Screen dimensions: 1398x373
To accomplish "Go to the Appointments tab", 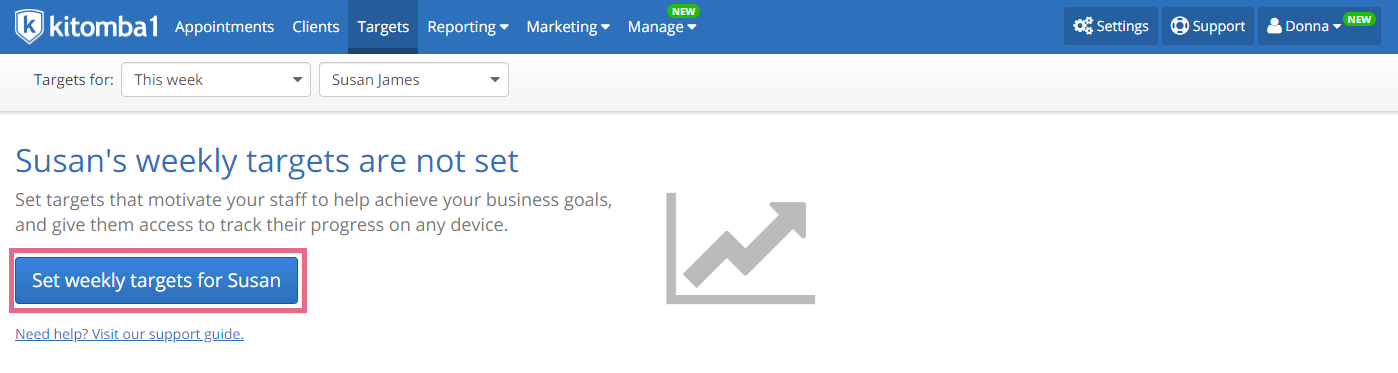I will [x=224, y=26].
